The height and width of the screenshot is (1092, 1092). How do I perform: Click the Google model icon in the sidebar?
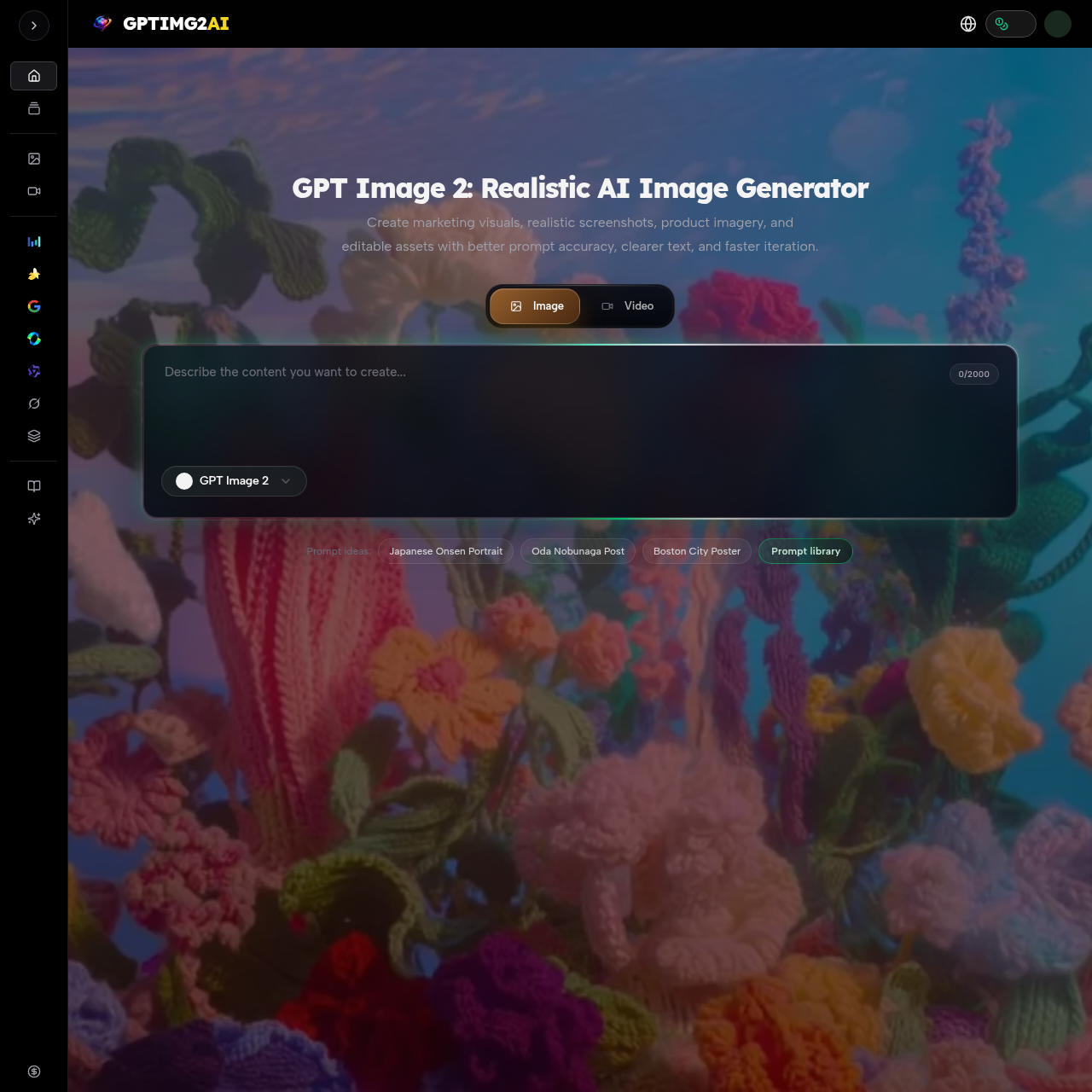click(x=33, y=305)
